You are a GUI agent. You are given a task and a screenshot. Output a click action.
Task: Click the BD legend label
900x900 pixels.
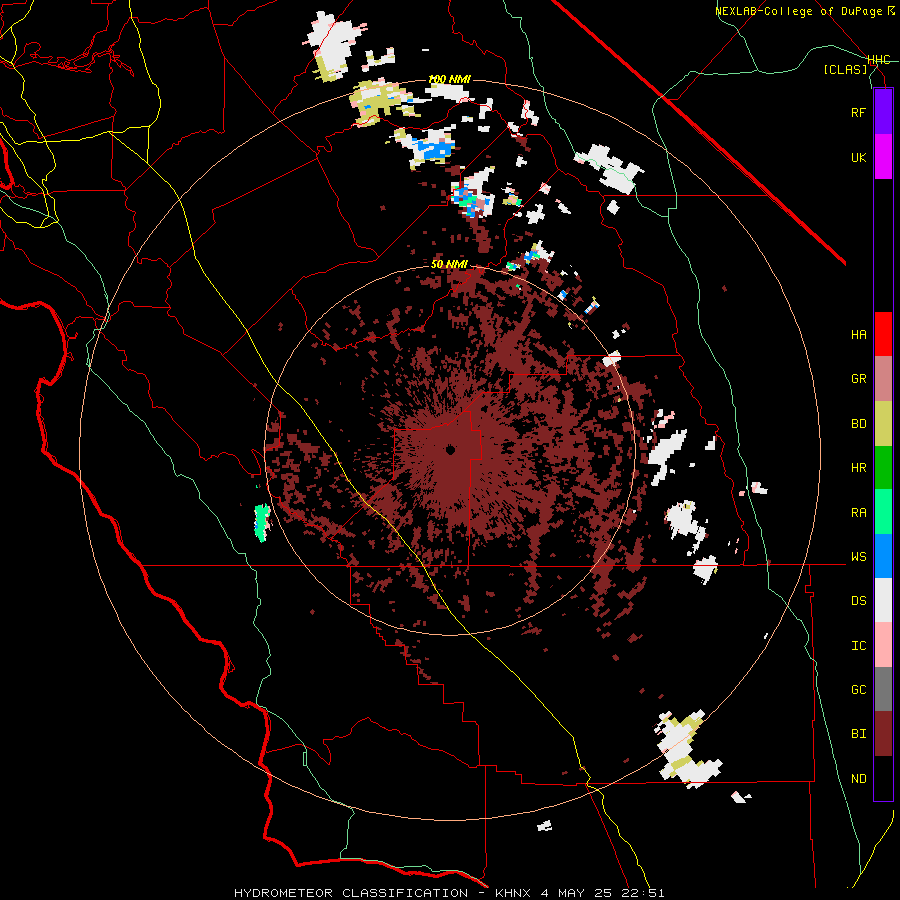pyautogui.click(x=858, y=424)
